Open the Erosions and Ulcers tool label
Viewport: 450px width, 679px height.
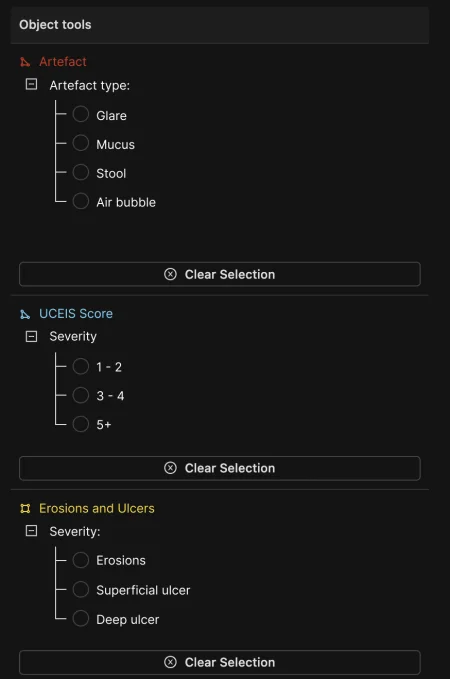[x=97, y=508]
